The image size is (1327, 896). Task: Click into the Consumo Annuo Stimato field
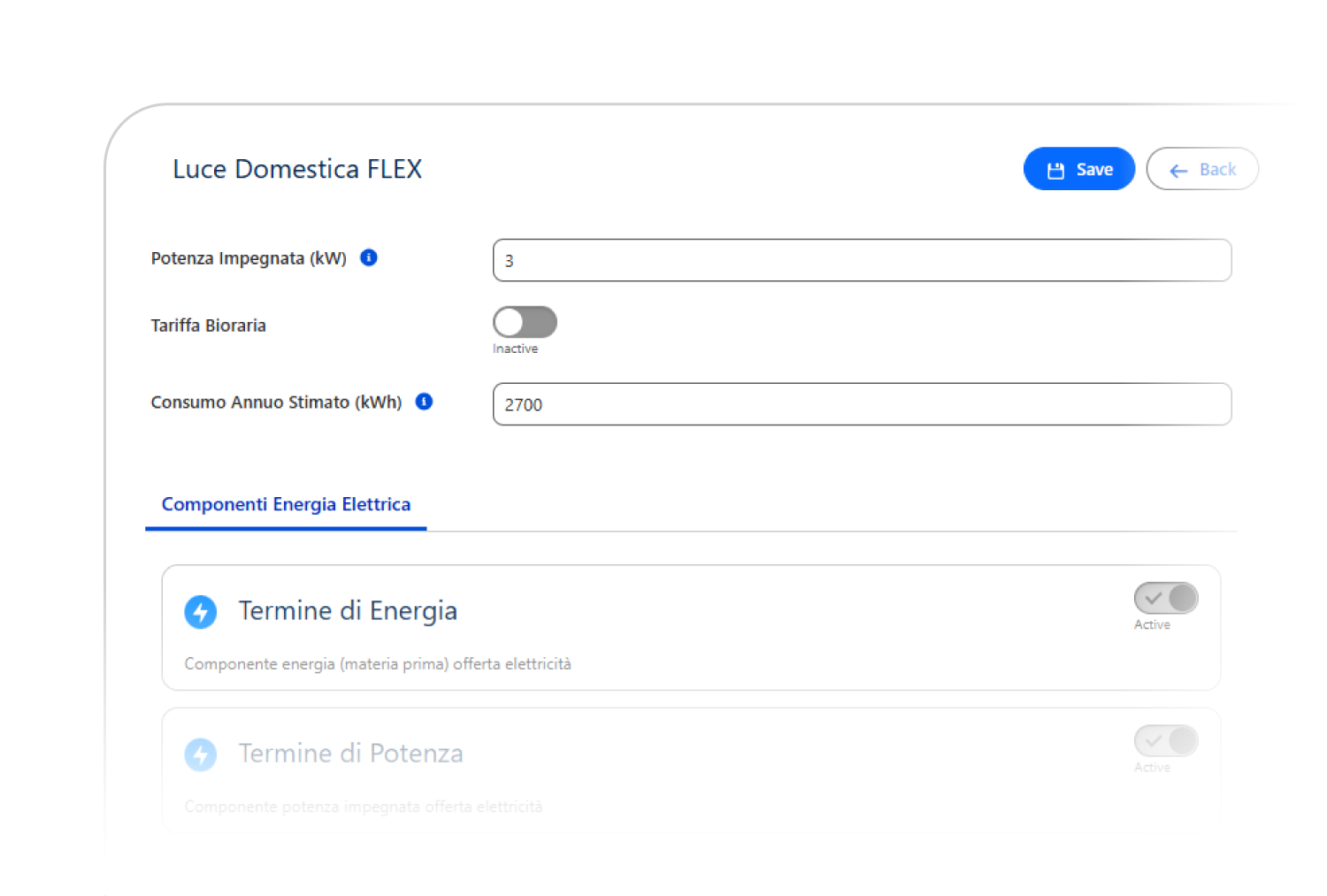[862, 404]
